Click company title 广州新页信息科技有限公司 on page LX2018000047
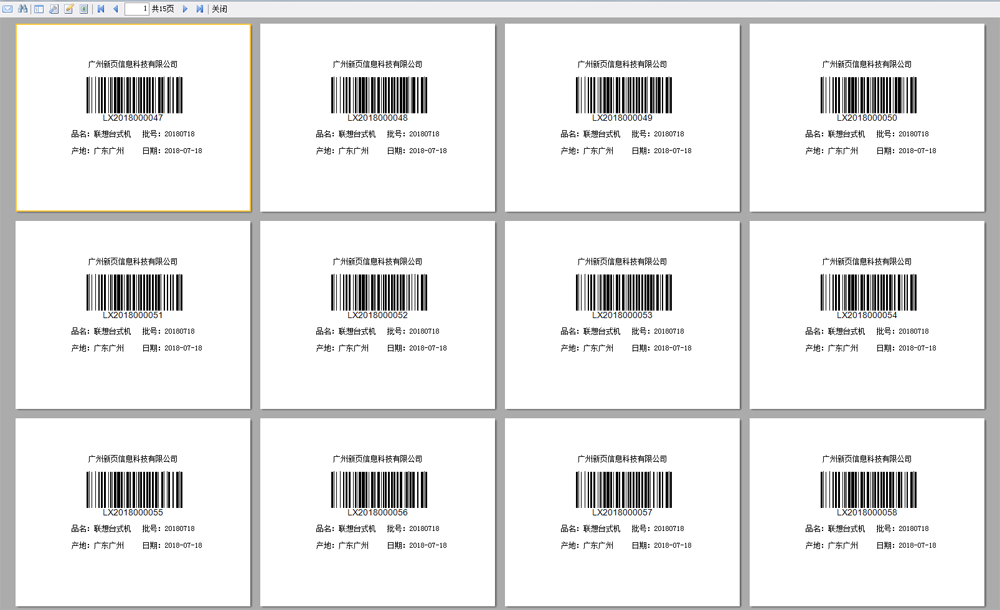 [133, 64]
